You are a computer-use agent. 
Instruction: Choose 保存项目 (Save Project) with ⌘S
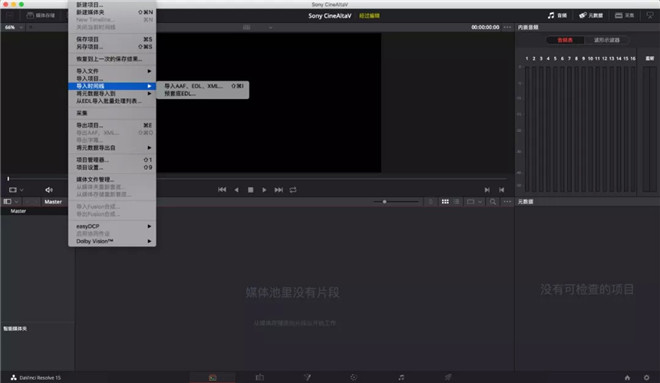(112, 39)
